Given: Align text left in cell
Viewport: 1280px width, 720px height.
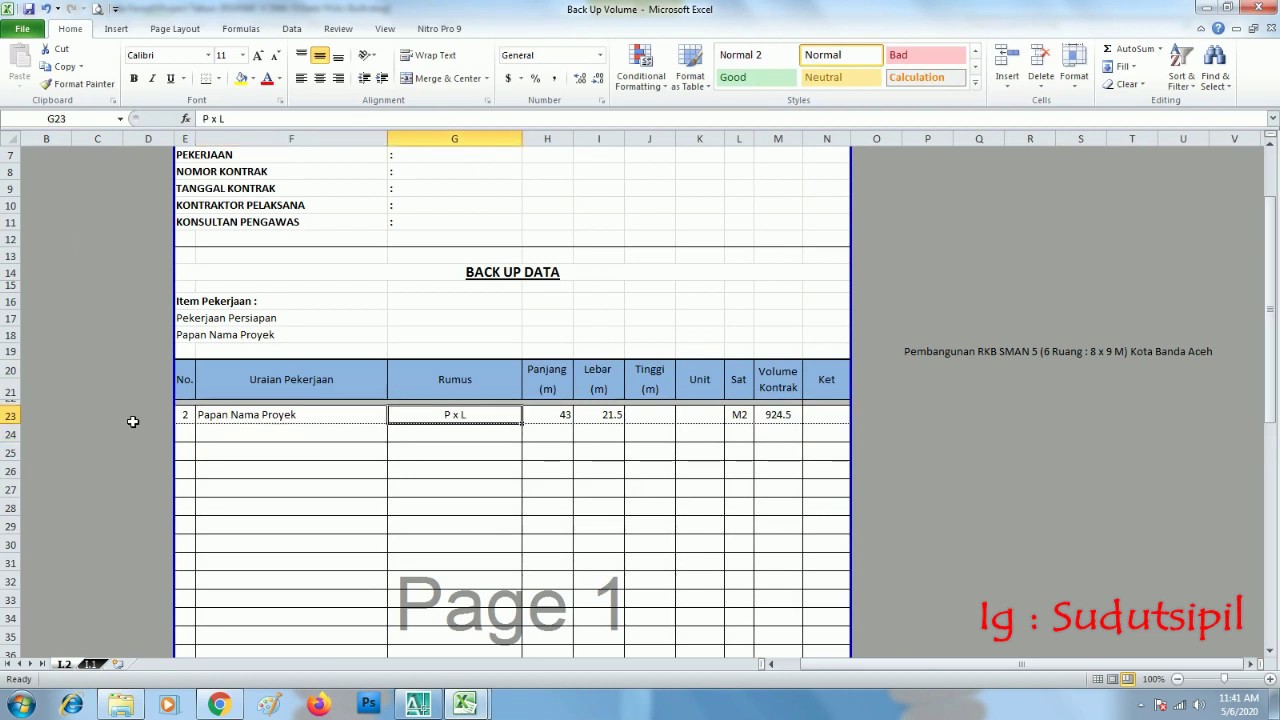Looking at the screenshot, I should coord(301,78).
